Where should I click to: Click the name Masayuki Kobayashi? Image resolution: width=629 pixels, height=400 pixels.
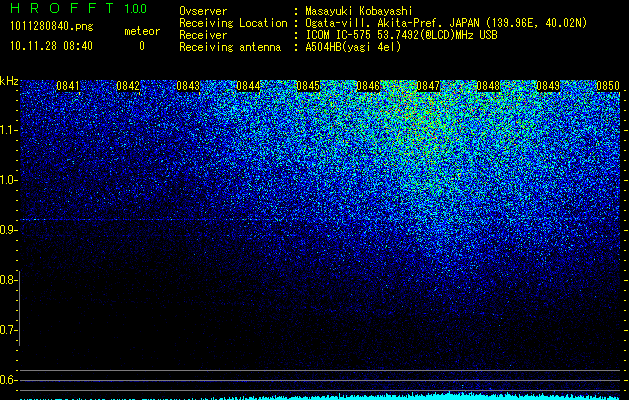click(x=359, y=11)
